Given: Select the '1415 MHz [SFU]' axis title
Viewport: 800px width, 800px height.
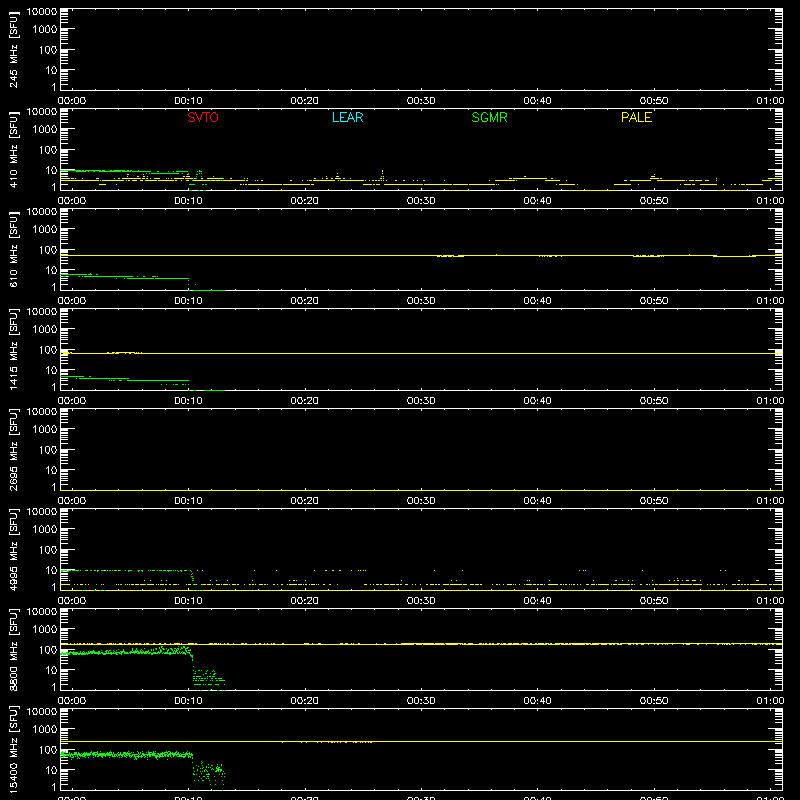Looking at the screenshot, I should tap(13, 349).
